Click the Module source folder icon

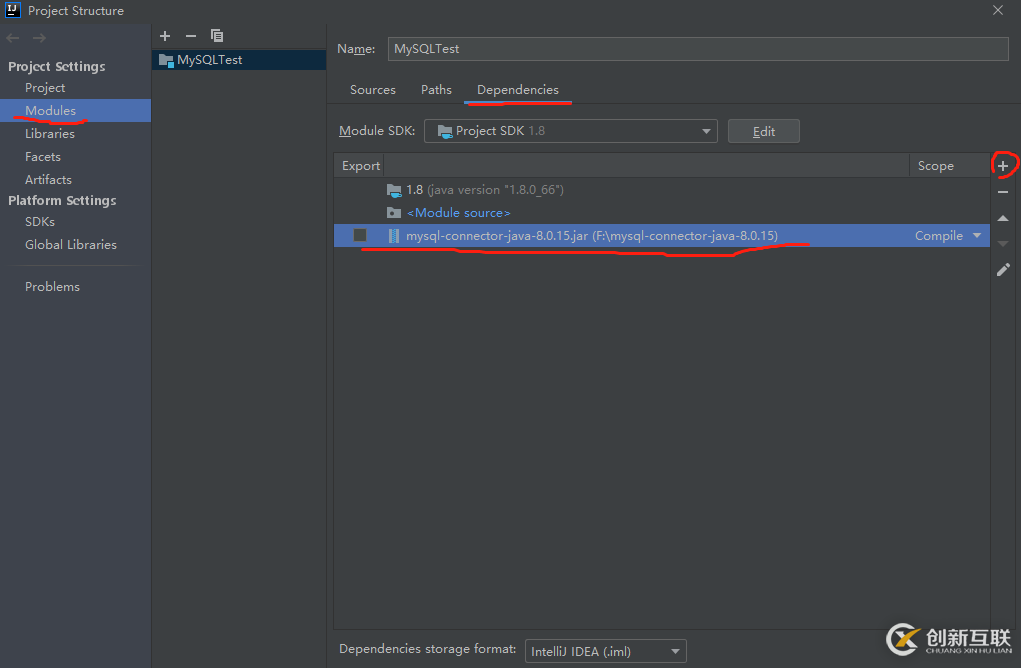[394, 213]
